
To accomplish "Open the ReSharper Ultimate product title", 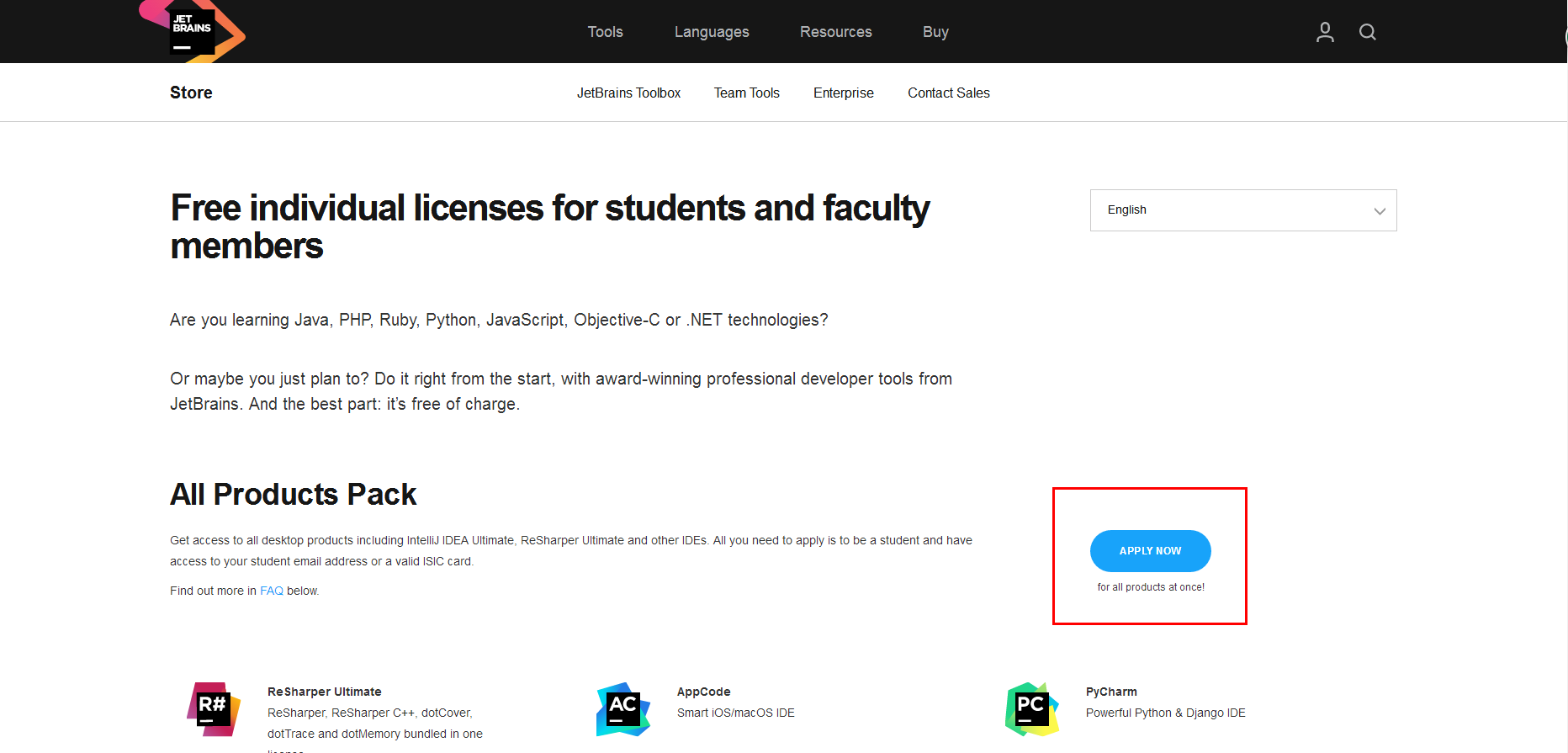I will point(325,692).
